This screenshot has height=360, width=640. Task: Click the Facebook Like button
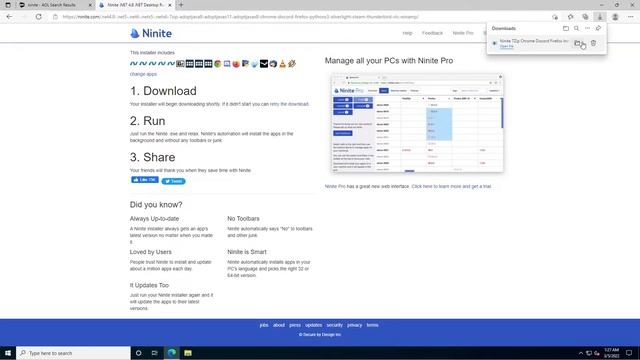[144, 180]
